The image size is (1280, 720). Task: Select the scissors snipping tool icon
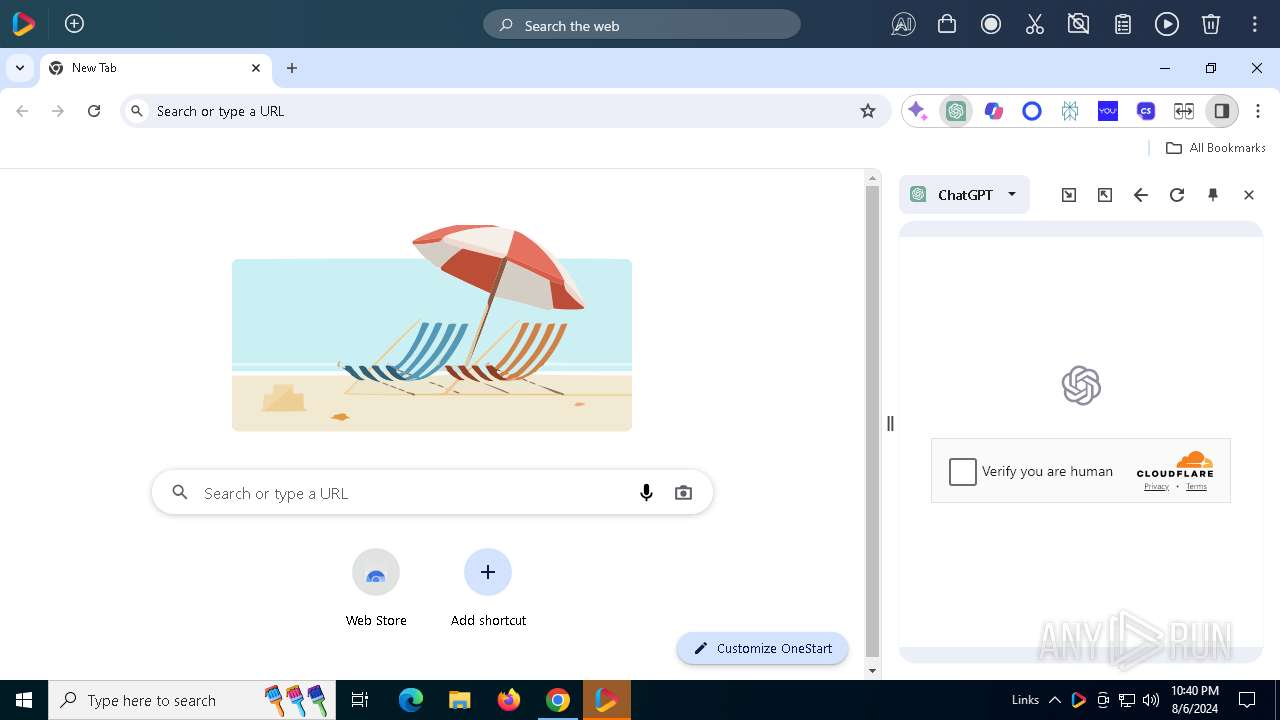coord(1035,25)
